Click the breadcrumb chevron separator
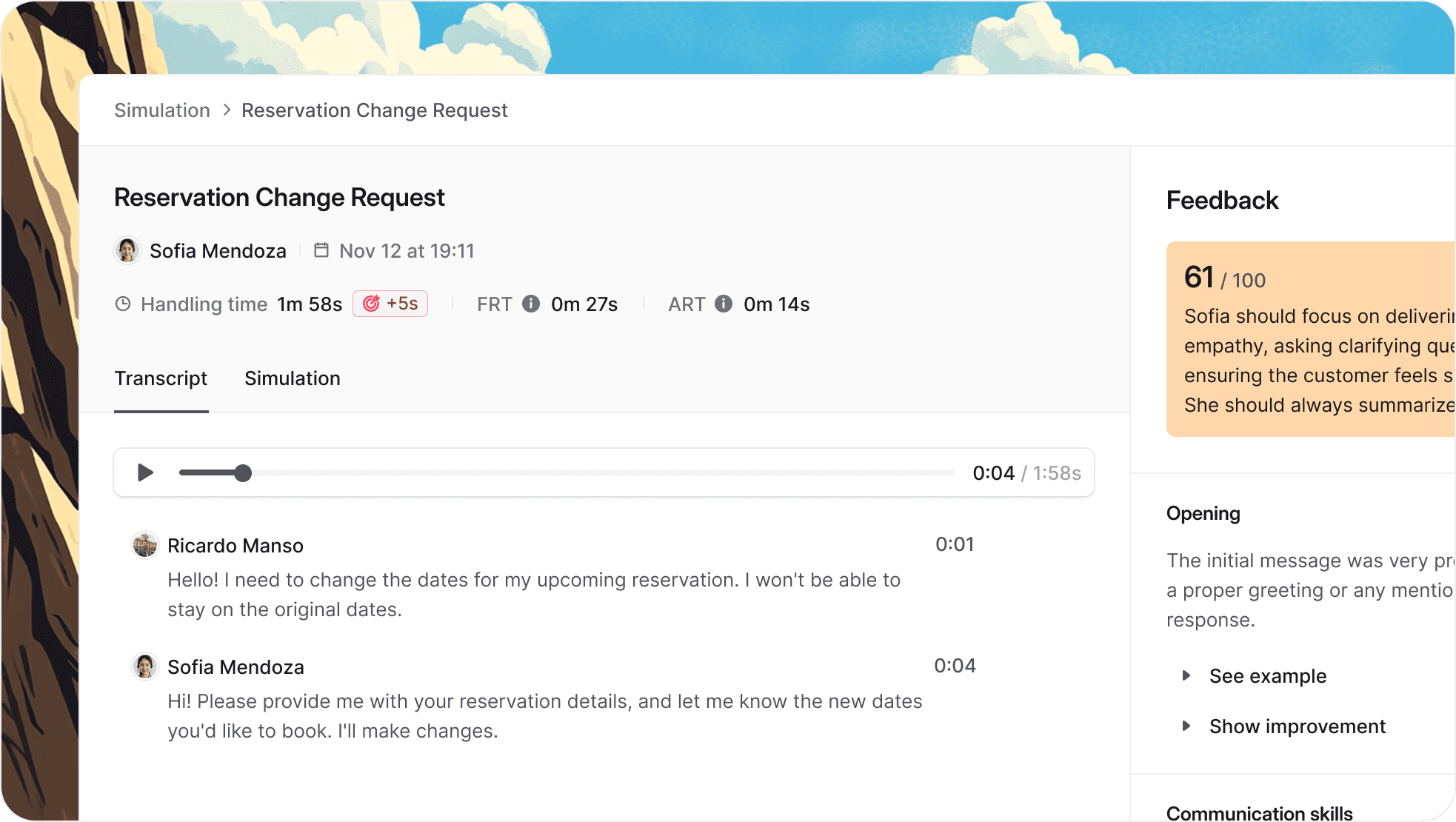The height and width of the screenshot is (822, 1456). [x=227, y=110]
